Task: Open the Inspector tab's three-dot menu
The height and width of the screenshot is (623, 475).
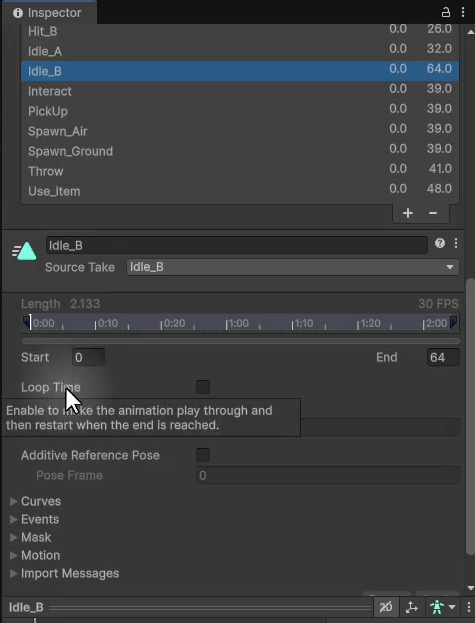Action: point(463,12)
